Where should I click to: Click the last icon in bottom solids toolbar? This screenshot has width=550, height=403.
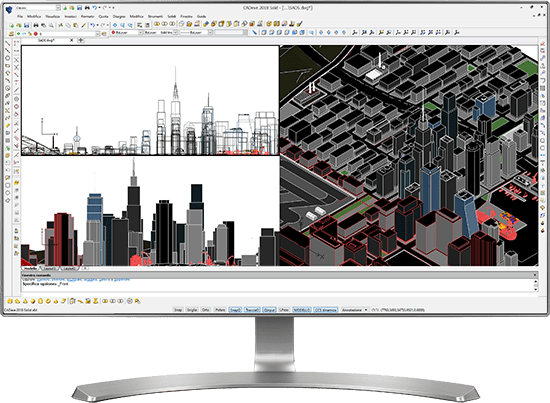pyautogui.click(x=137, y=301)
